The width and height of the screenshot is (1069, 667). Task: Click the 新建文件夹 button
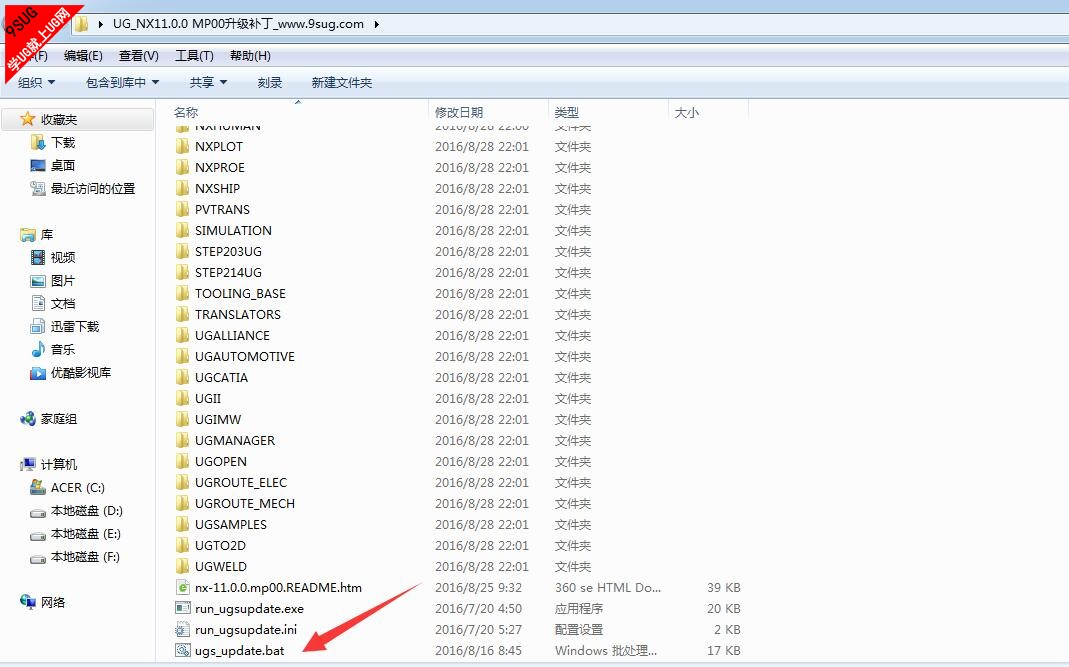[x=342, y=83]
